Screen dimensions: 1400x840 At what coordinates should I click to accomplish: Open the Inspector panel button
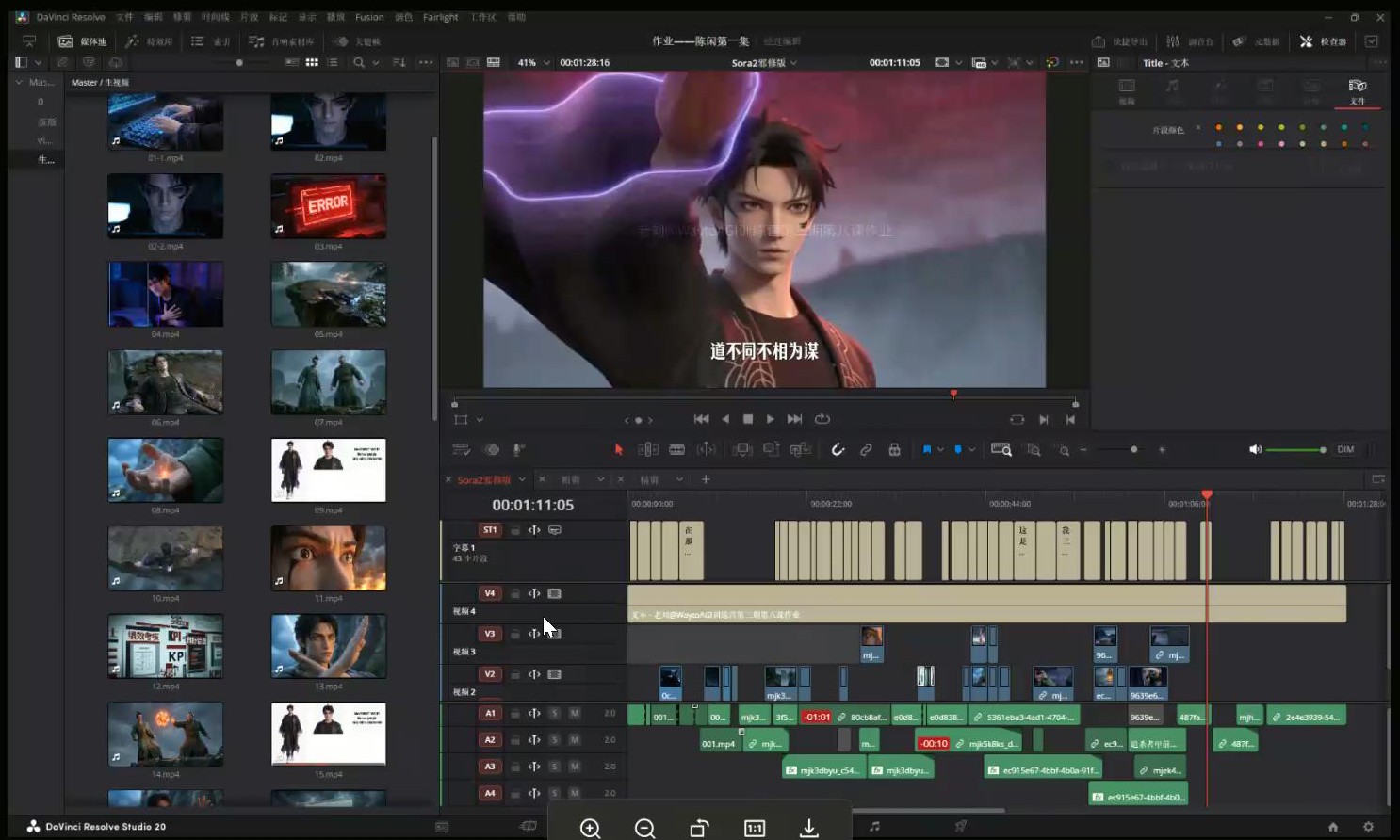click(1325, 41)
